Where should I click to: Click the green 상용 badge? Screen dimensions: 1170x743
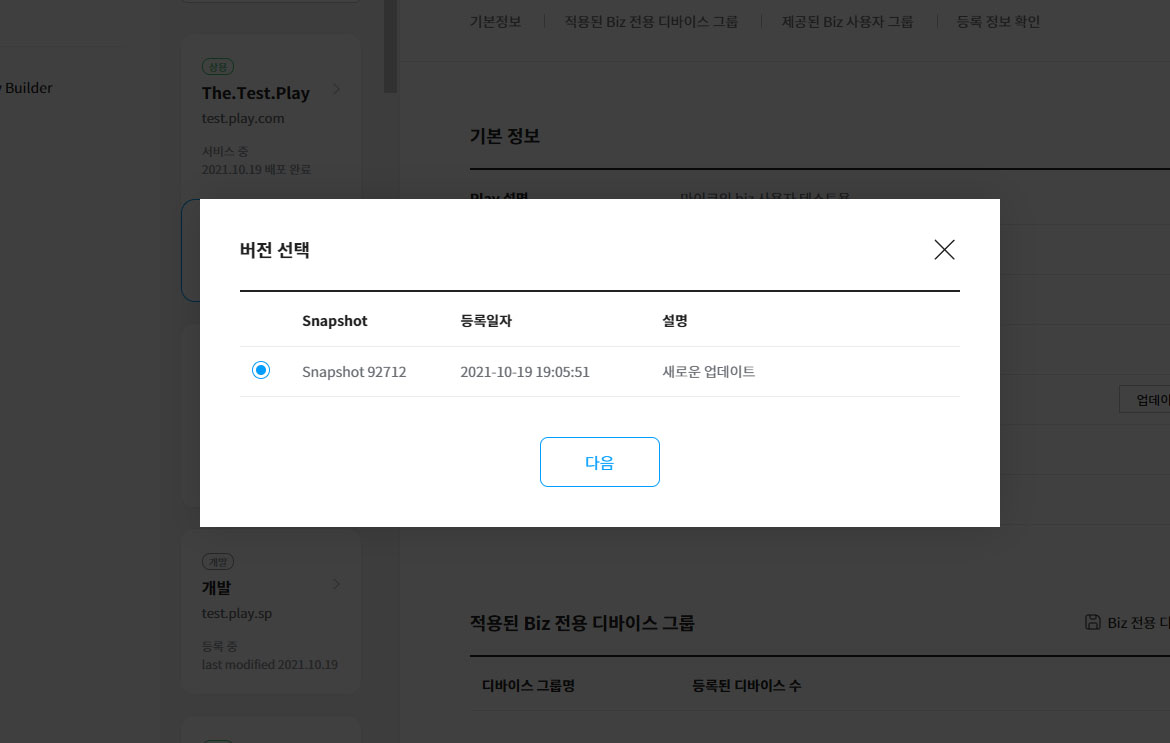pyautogui.click(x=217, y=67)
